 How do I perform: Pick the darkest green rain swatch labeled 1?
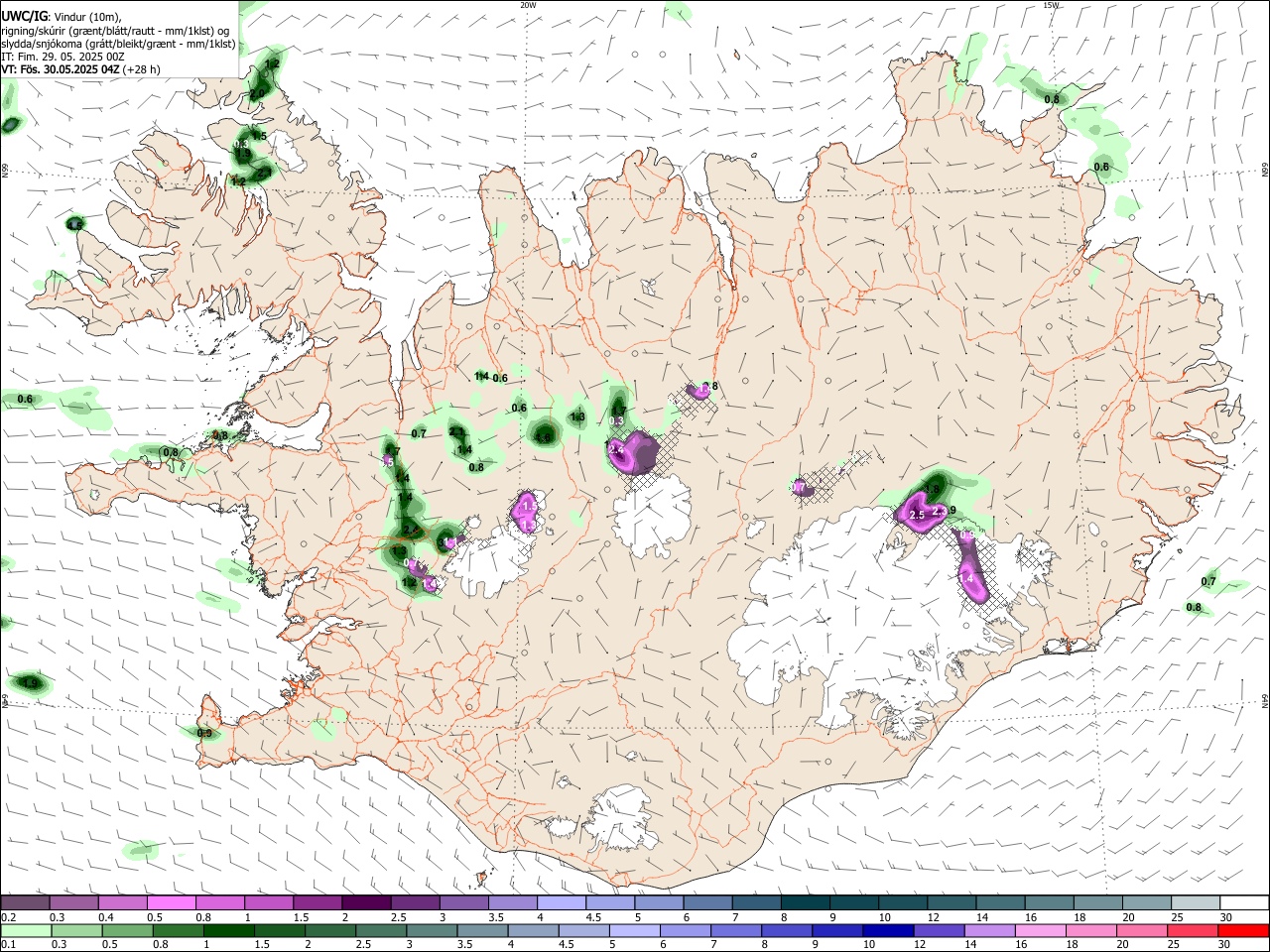(229, 930)
